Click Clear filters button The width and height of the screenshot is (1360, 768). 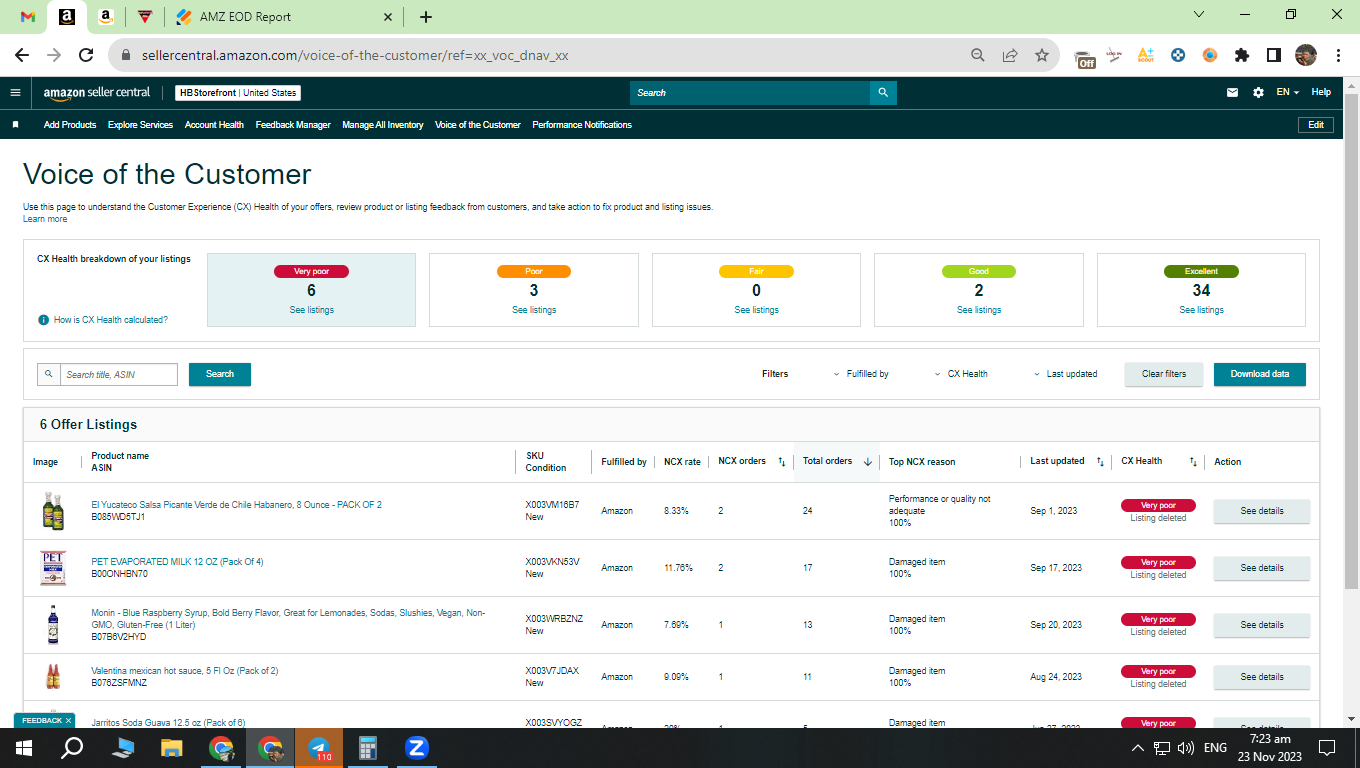(x=1164, y=374)
